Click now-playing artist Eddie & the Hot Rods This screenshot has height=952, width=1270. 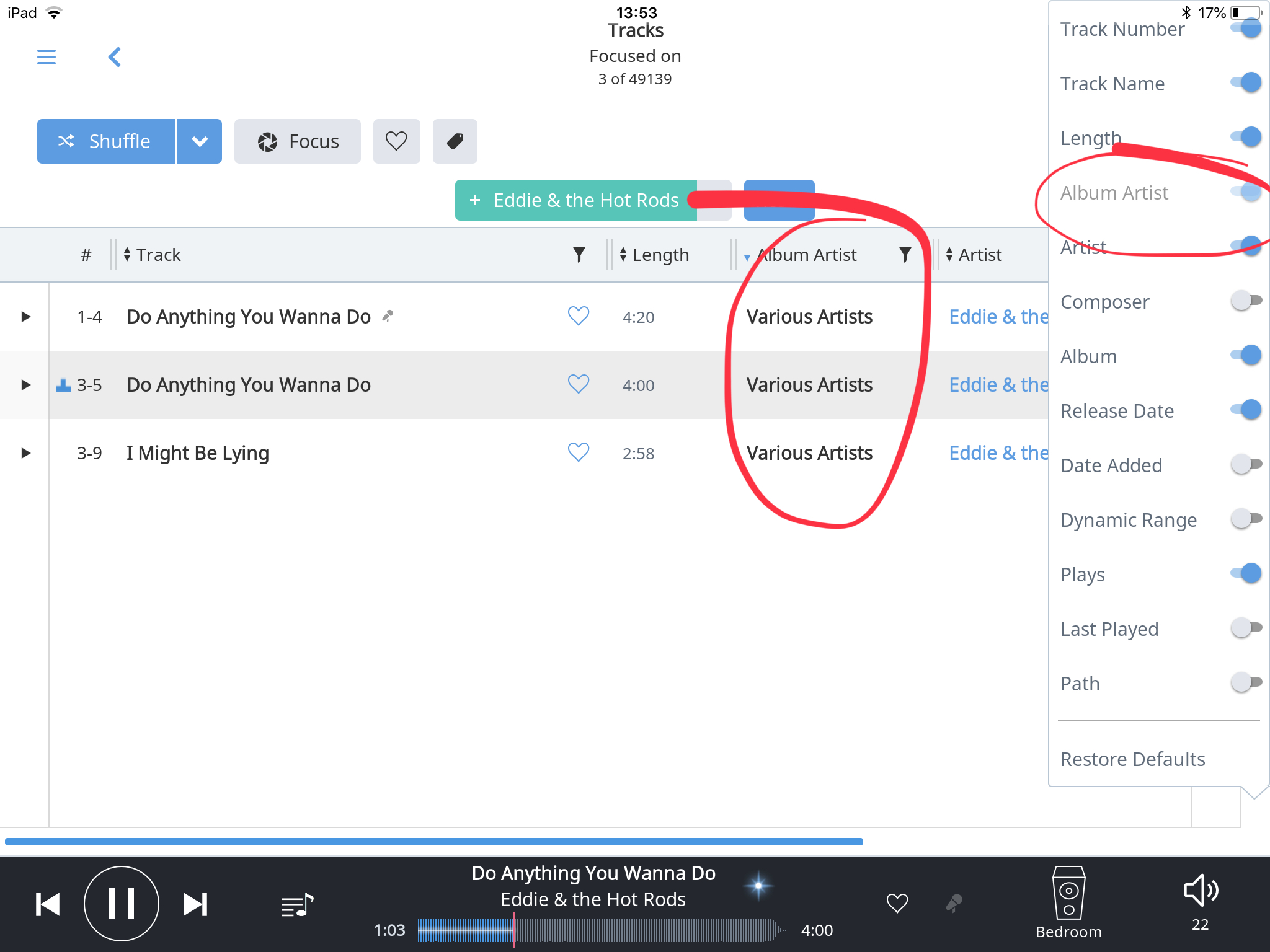click(593, 899)
